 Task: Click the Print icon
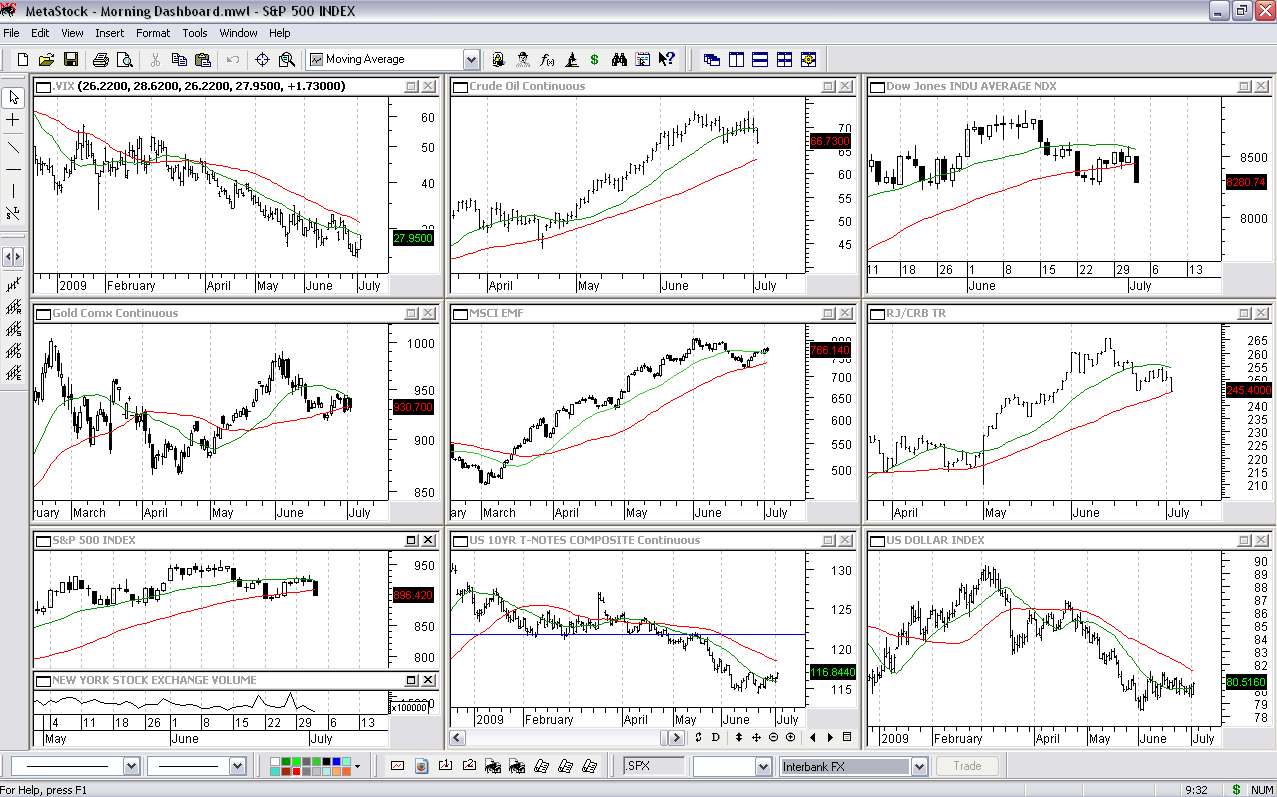101,59
